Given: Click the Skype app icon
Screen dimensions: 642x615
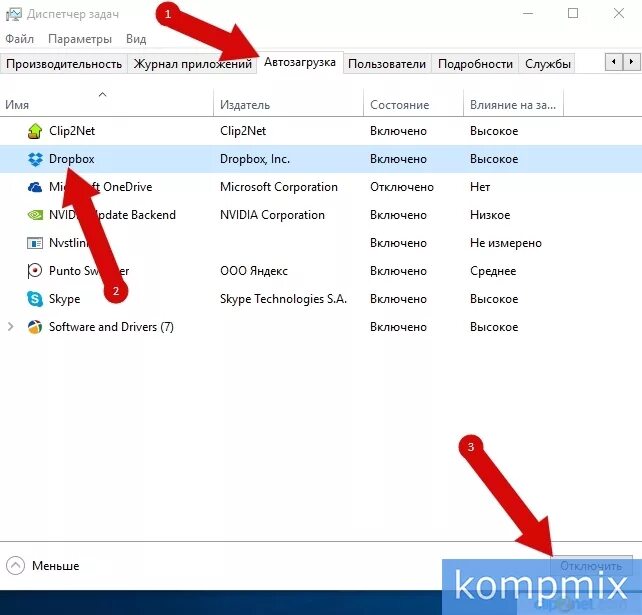Looking at the screenshot, I should pos(35,299).
